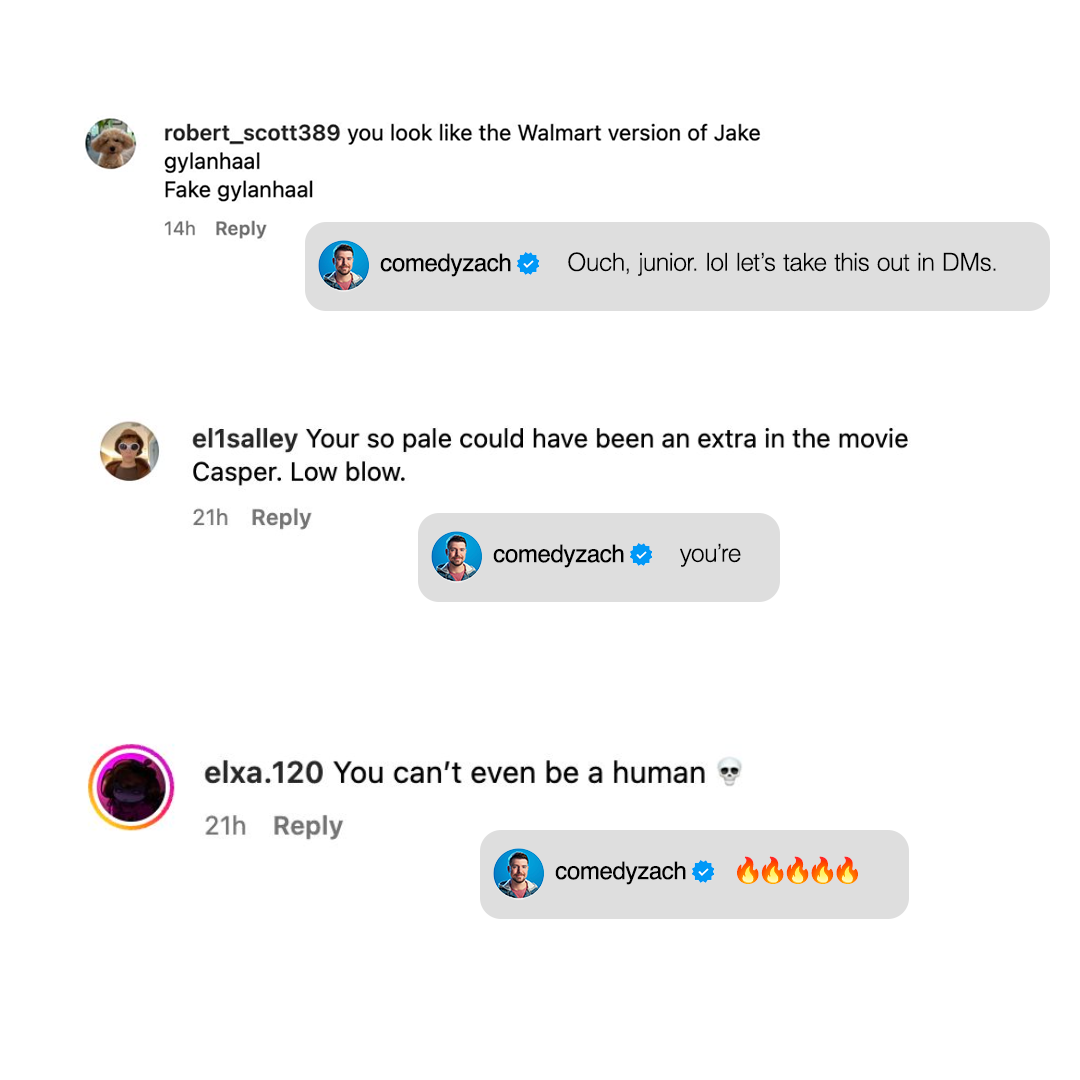Click the robert_scott389 username
This screenshot has width=1080, height=1080.
pyautogui.click(x=251, y=132)
